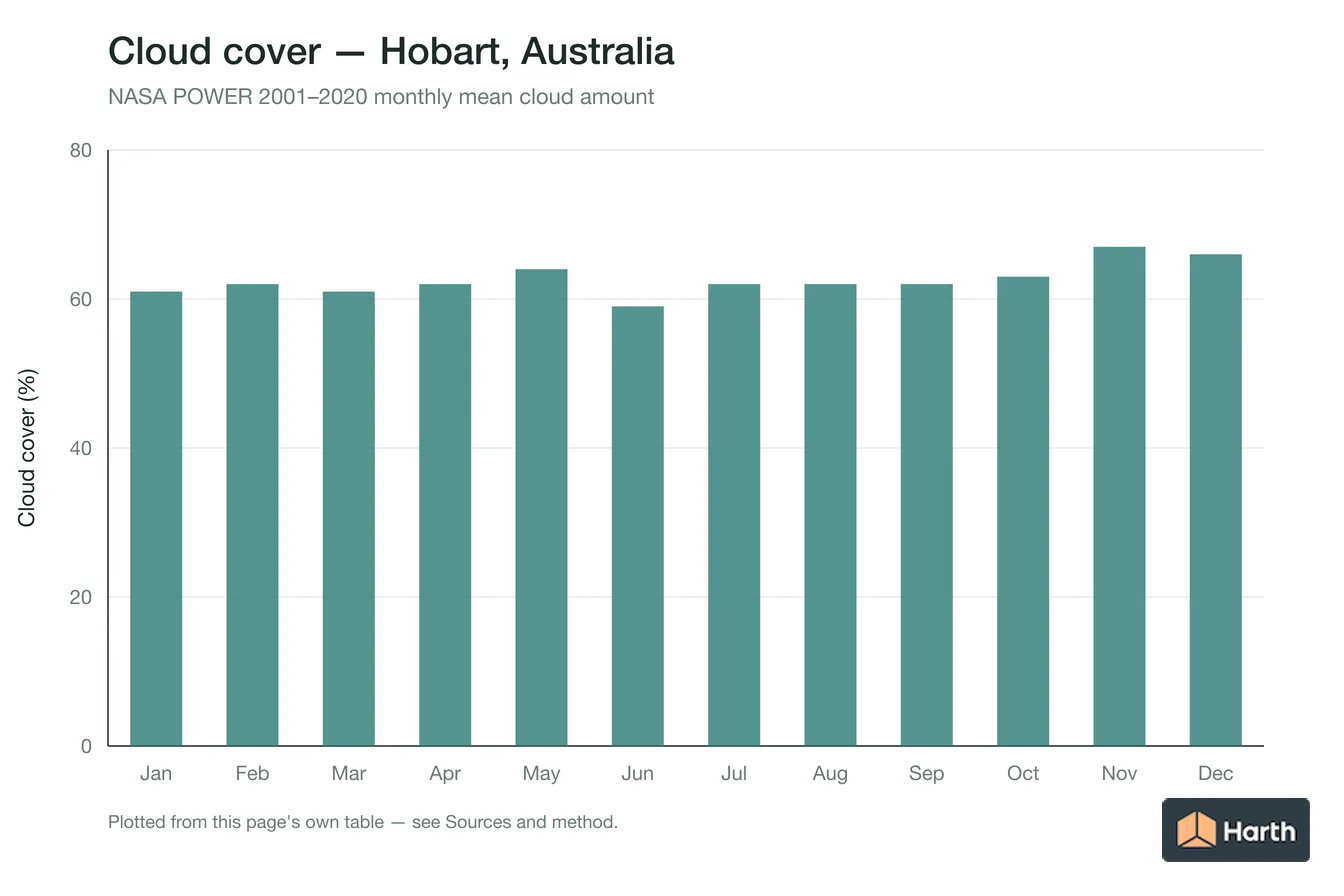Click the Oct bar in the chart
This screenshot has width=1344, height=896.
pyautogui.click(x=1023, y=511)
